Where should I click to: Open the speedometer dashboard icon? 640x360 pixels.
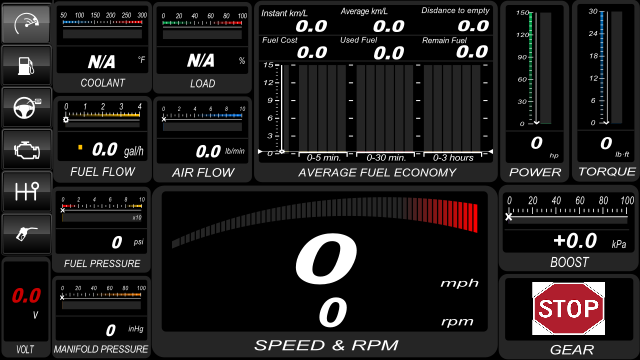pos(27,23)
